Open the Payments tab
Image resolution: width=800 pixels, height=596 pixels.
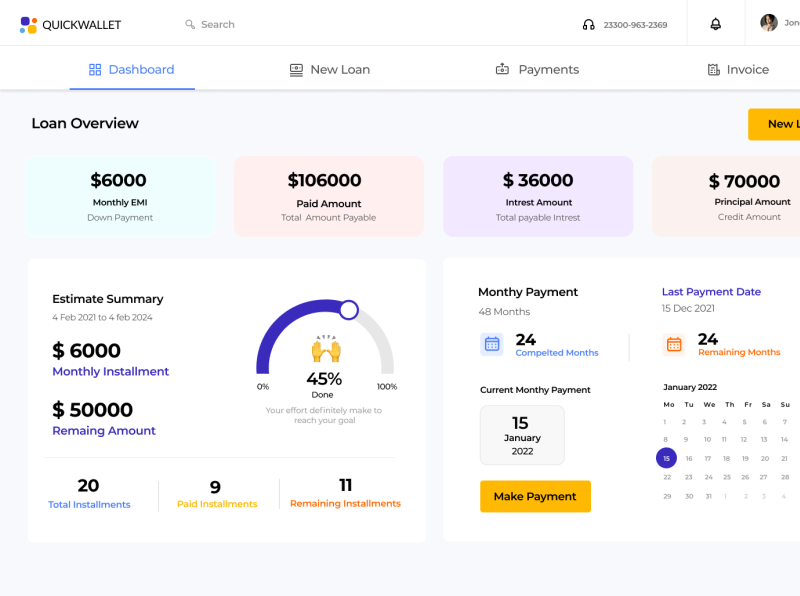(537, 70)
